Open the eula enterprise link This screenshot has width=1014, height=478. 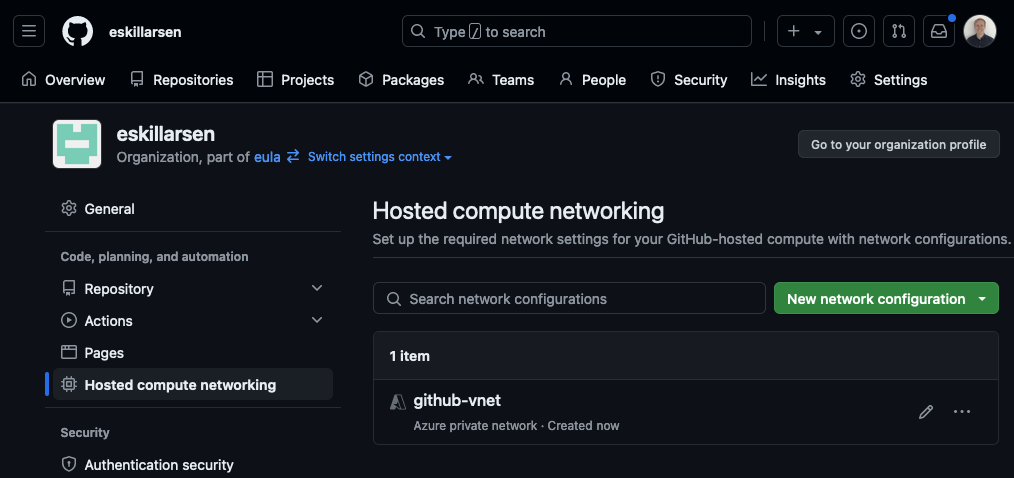click(x=267, y=157)
